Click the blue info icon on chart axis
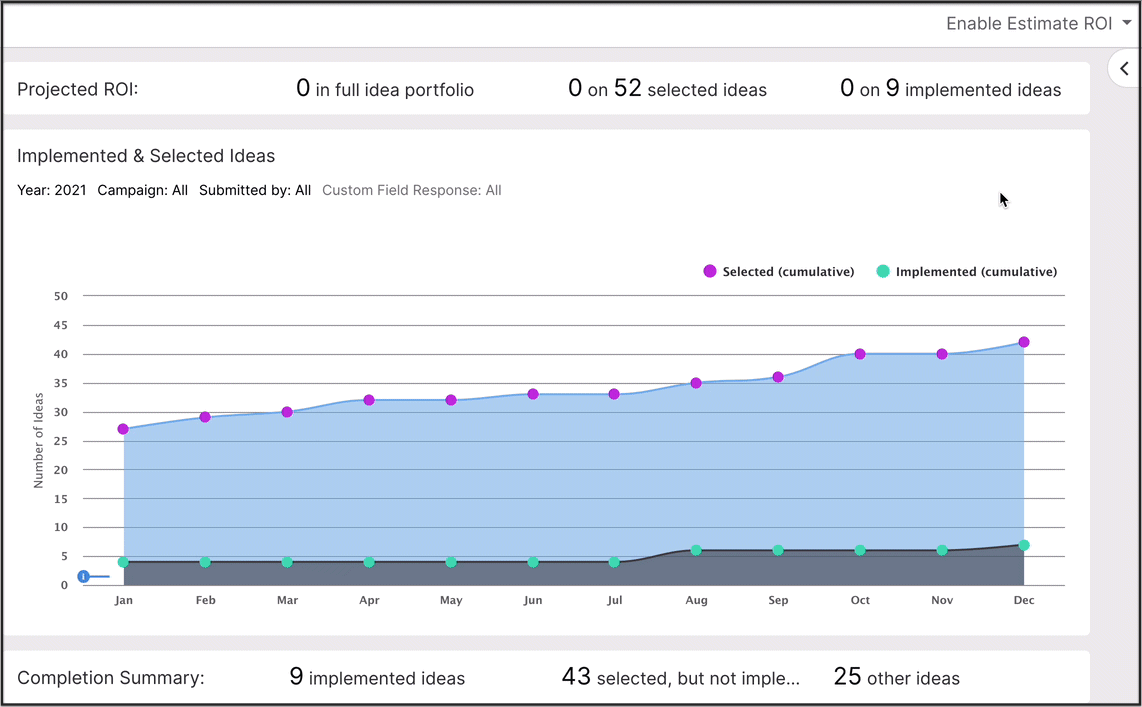Viewport: 1142px width, 707px height. point(84,577)
